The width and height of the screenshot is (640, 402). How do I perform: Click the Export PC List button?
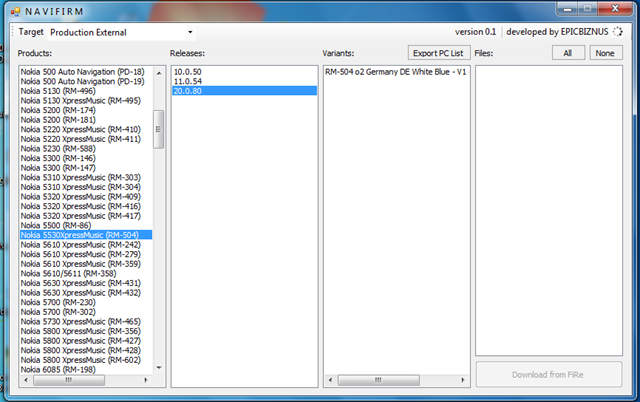coord(438,53)
